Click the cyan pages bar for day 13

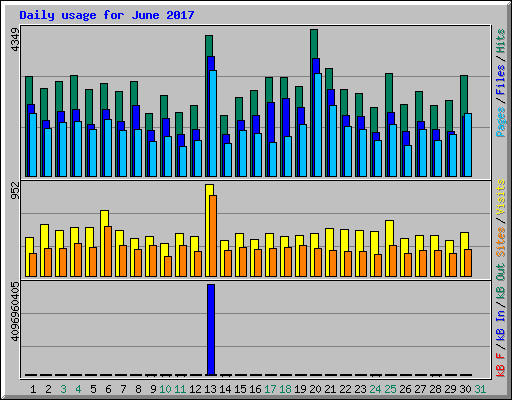tap(213, 123)
